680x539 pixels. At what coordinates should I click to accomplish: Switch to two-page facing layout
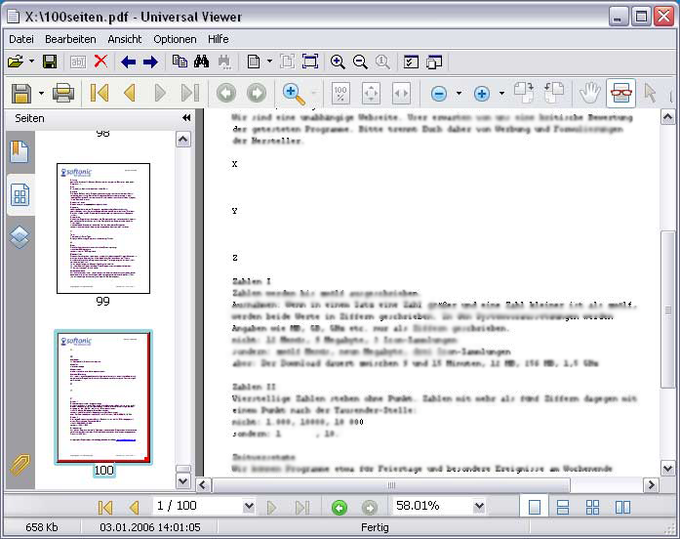click(623, 507)
